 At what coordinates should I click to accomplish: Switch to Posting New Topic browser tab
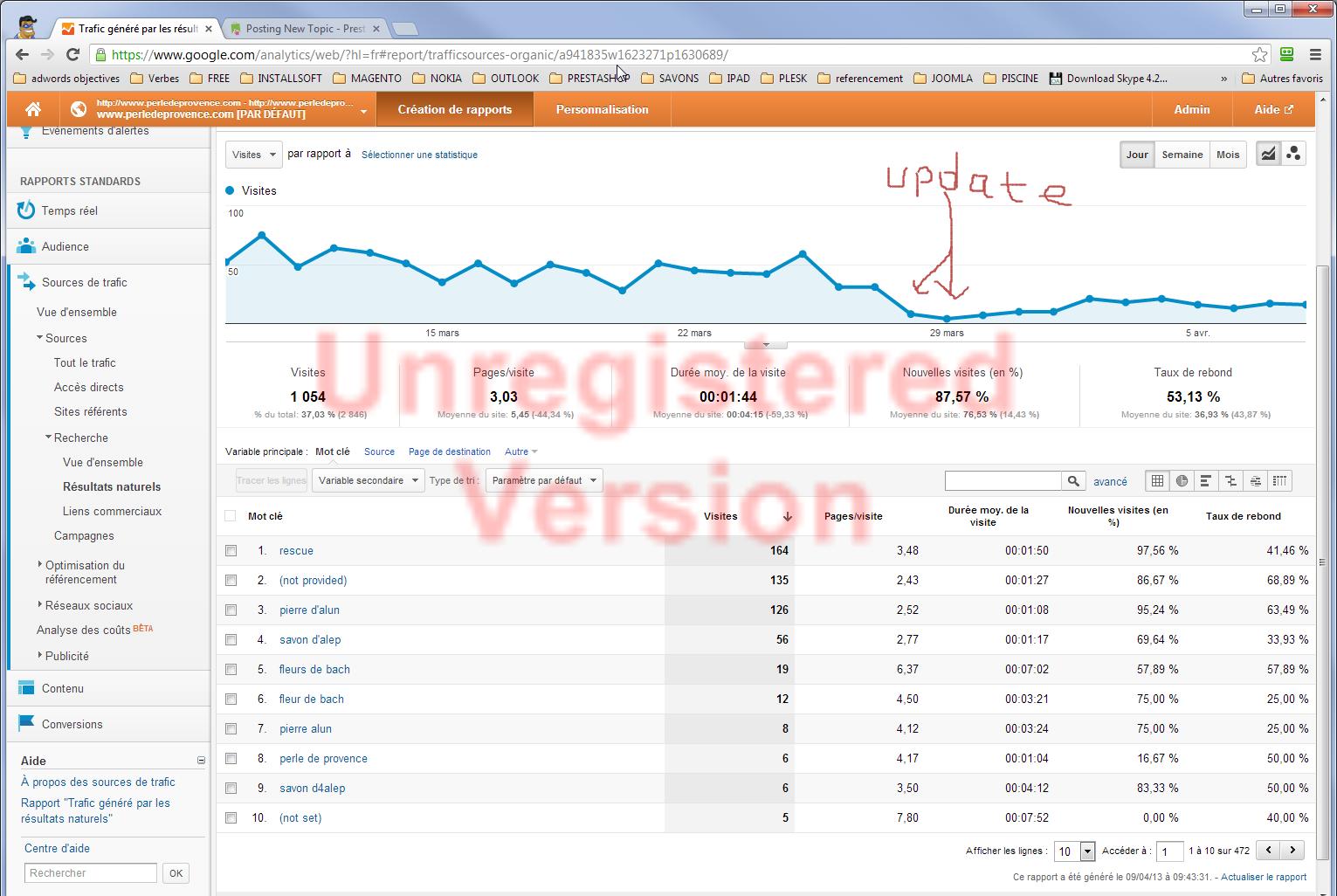(305, 29)
